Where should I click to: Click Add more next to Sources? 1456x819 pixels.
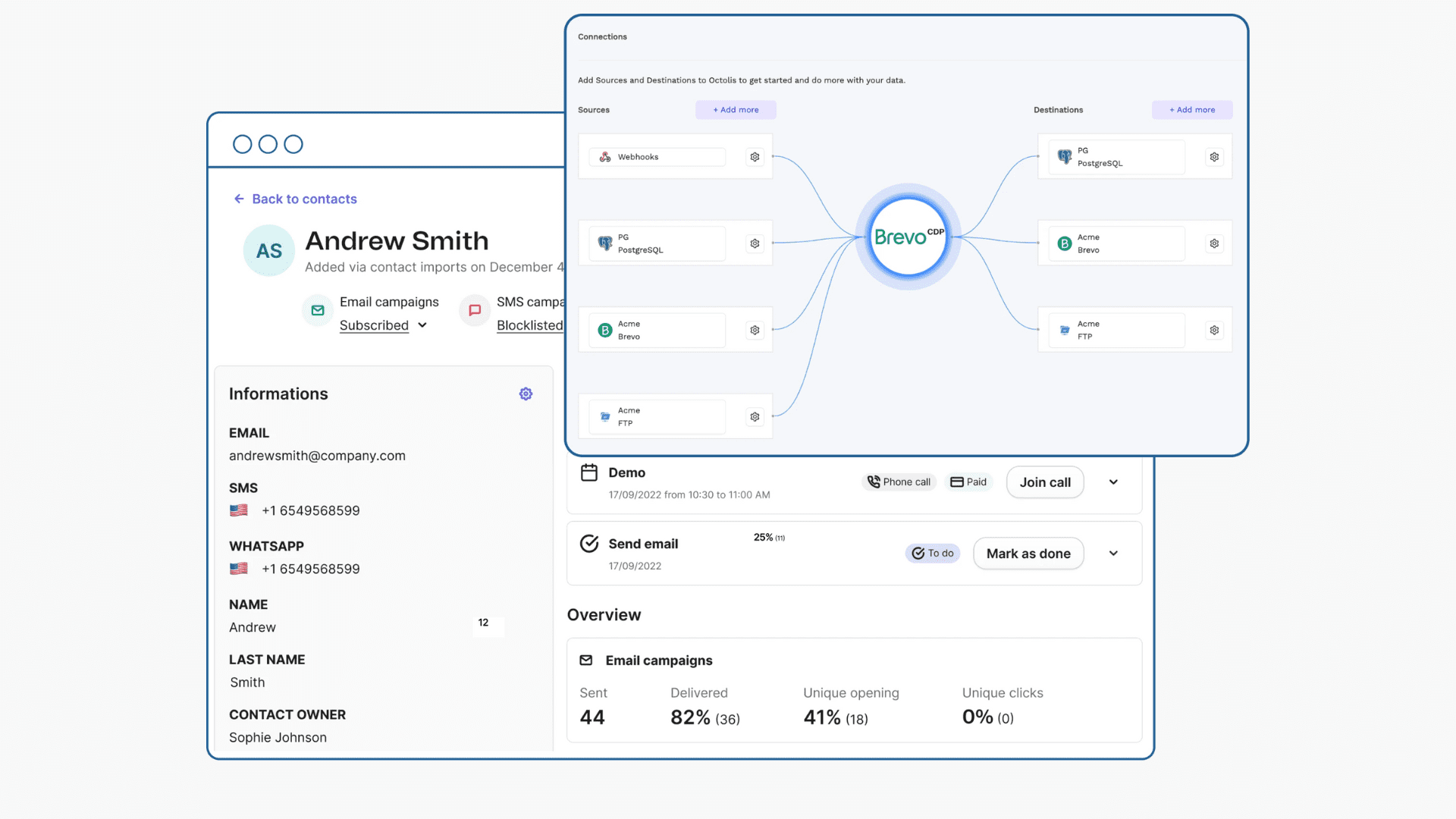(736, 110)
